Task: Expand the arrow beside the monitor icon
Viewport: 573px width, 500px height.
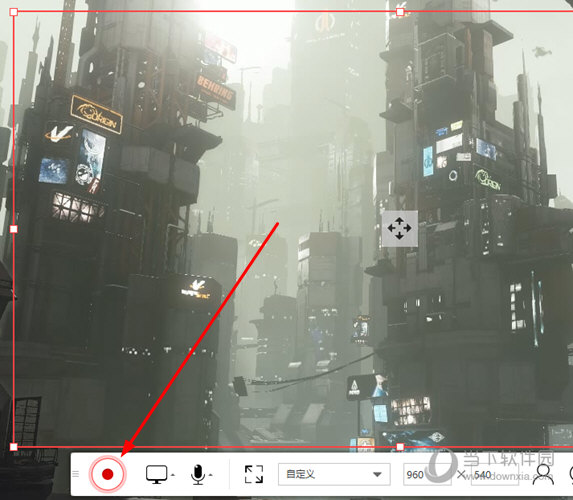Action: [173, 475]
